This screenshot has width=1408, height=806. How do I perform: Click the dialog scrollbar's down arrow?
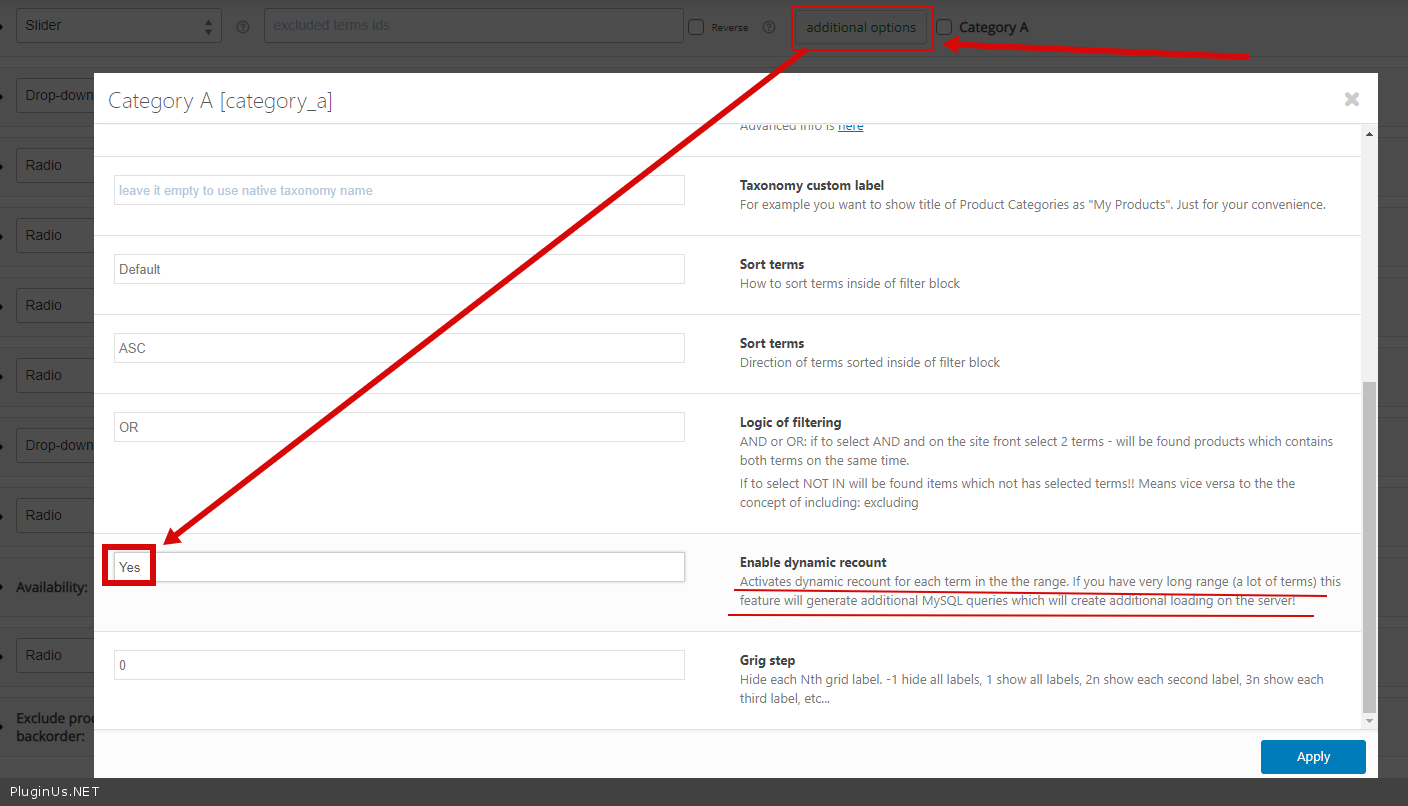(x=1369, y=720)
